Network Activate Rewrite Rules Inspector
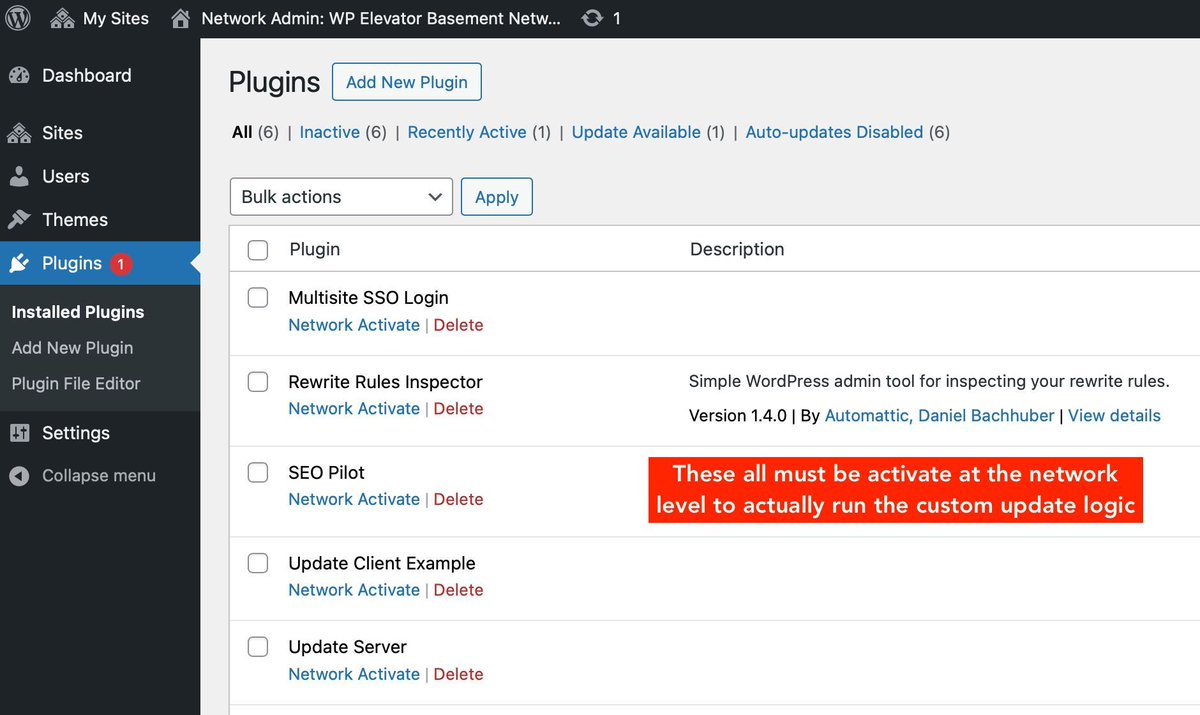Viewport: 1200px width, 715px height. coord(354,408)
